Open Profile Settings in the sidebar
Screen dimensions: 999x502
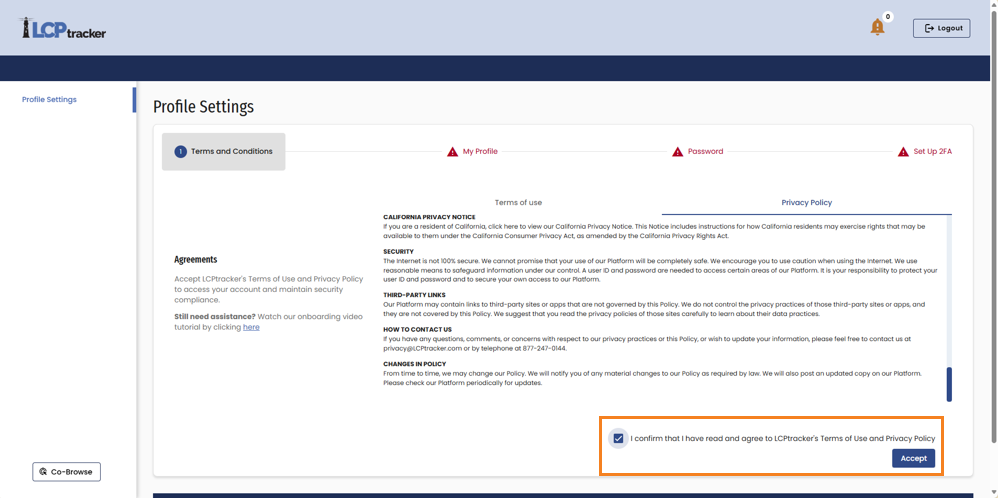(x=49, y=99)
